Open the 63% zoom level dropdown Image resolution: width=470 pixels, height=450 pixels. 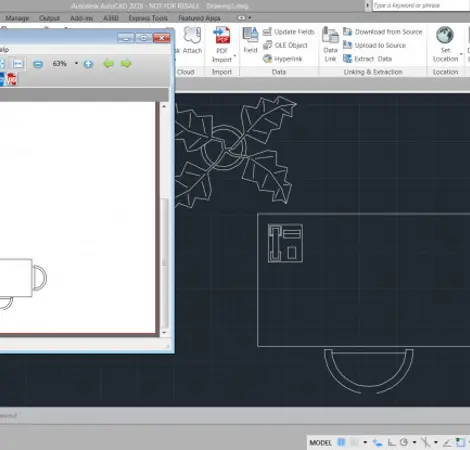point(76,63)
